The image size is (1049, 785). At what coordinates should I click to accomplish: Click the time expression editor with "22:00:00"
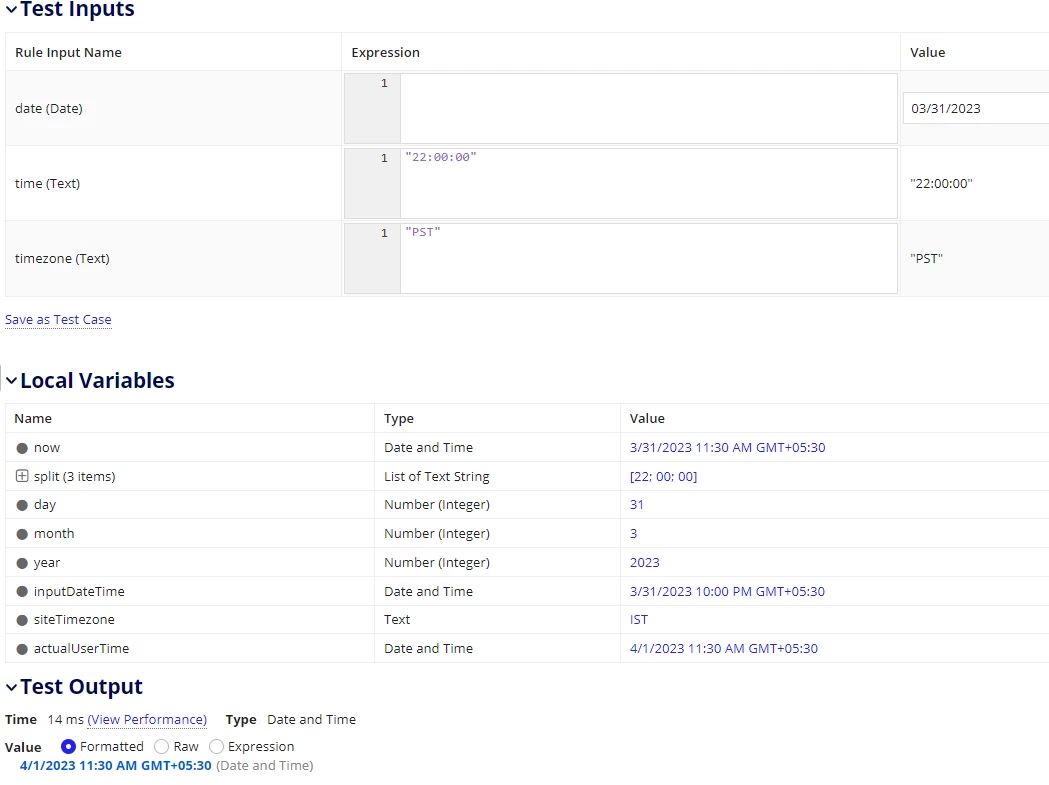tap(648, 183)
